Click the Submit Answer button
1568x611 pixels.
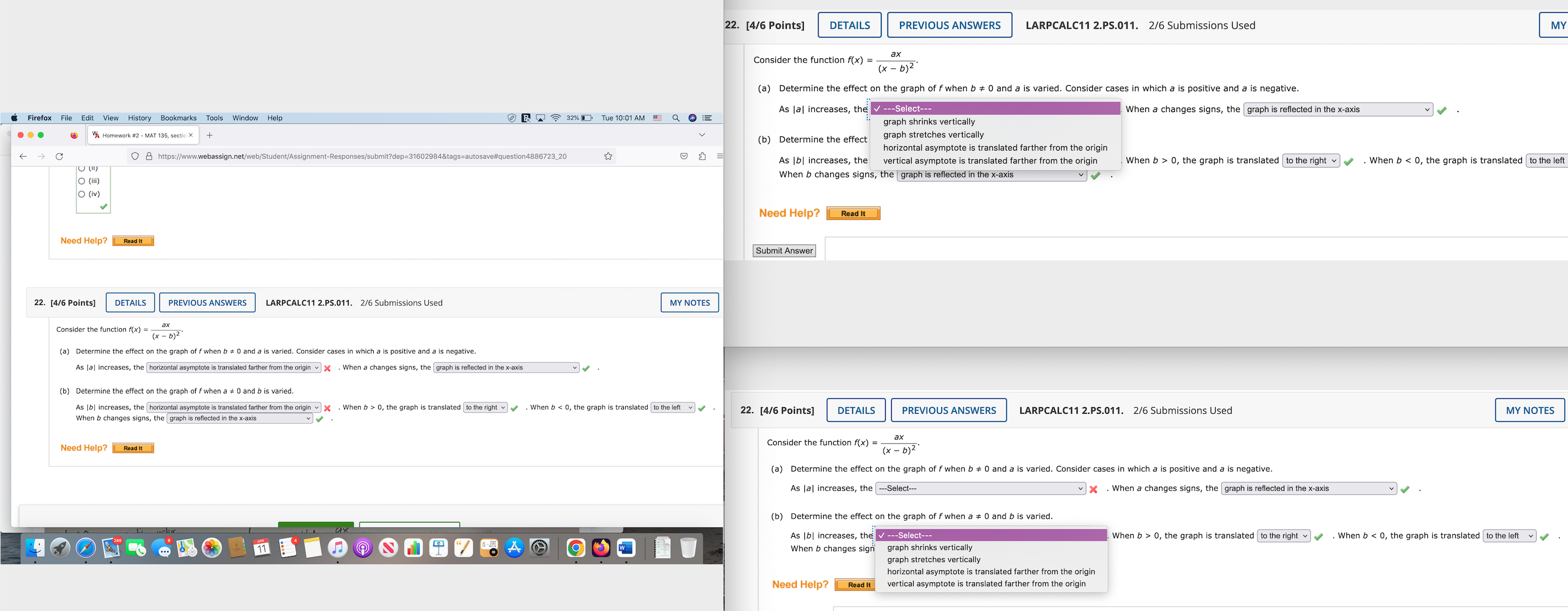[x=784, y=250]
